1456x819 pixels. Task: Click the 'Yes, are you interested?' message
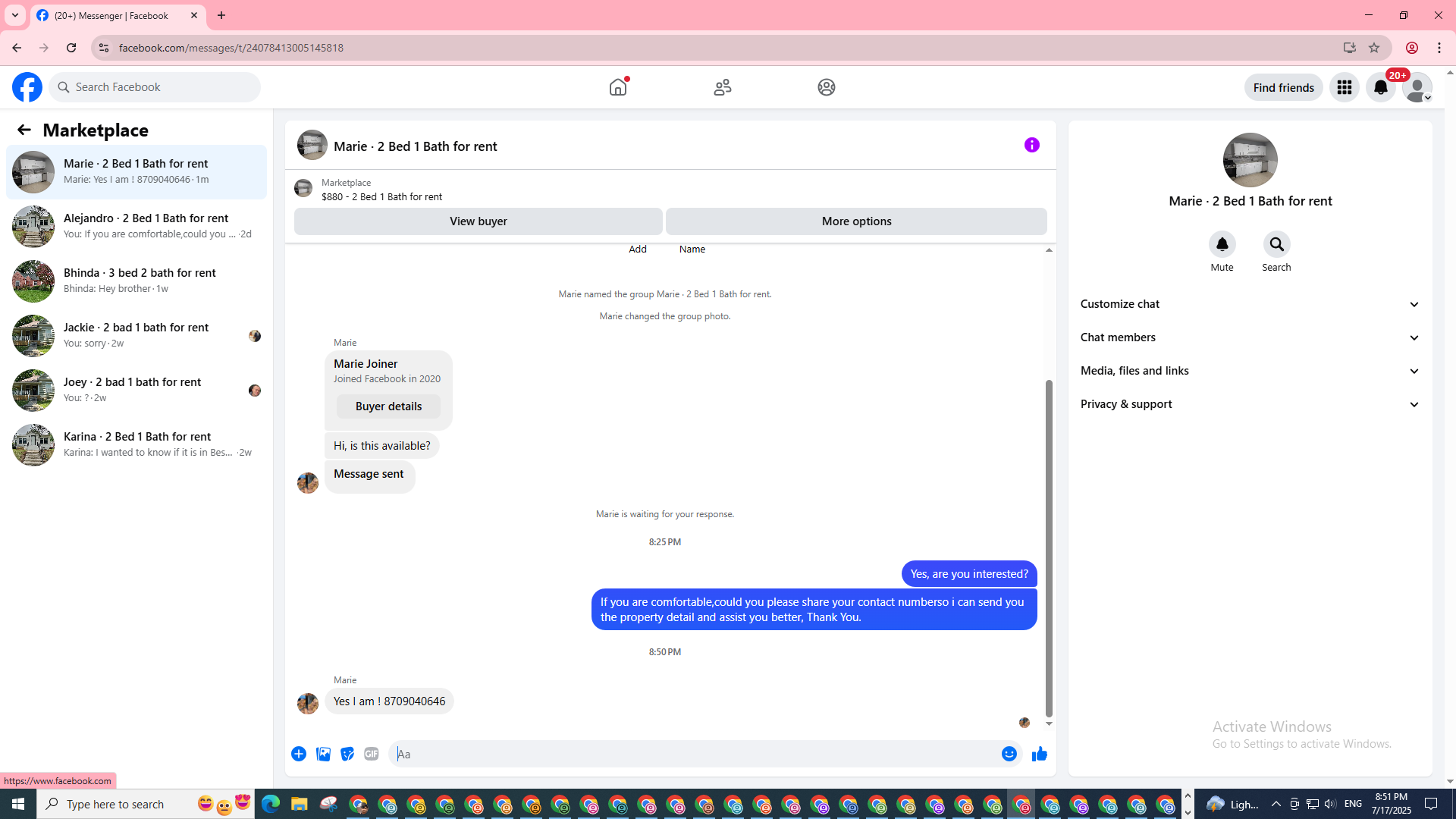[x=969, y=574]
